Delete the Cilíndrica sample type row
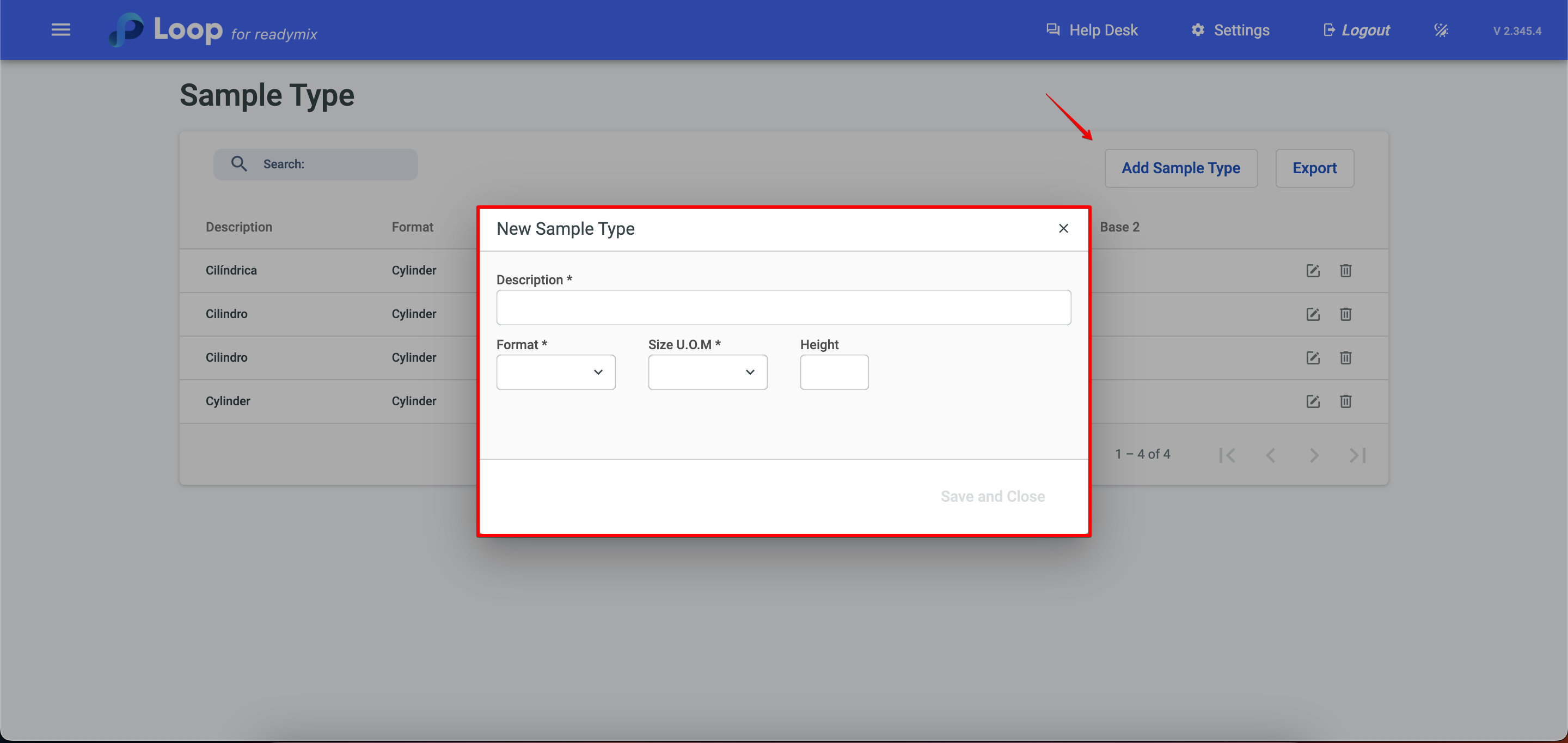The image size is (1568, 743). (1345, 270)
